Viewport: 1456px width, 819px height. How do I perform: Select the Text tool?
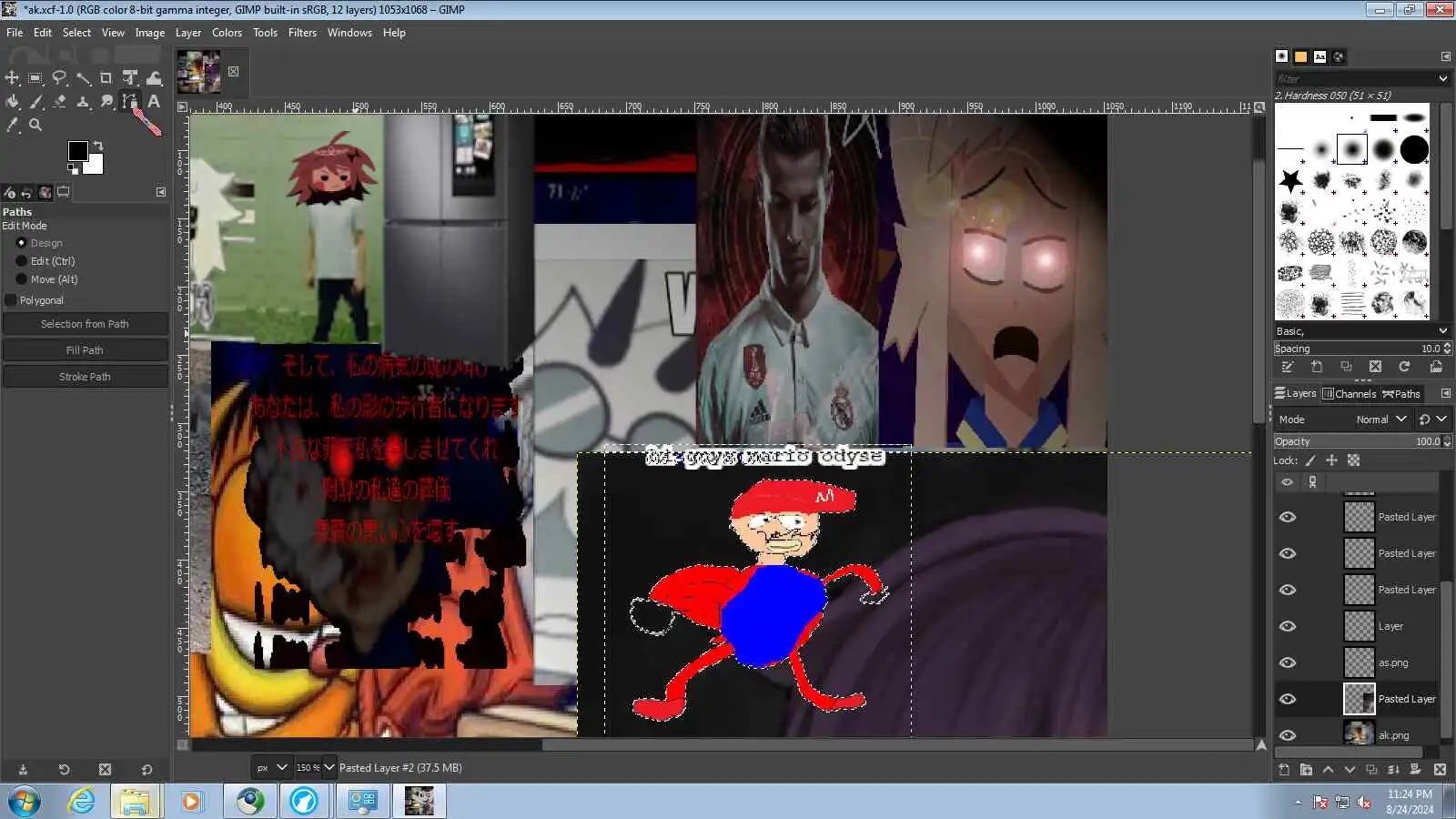[154, 102]
